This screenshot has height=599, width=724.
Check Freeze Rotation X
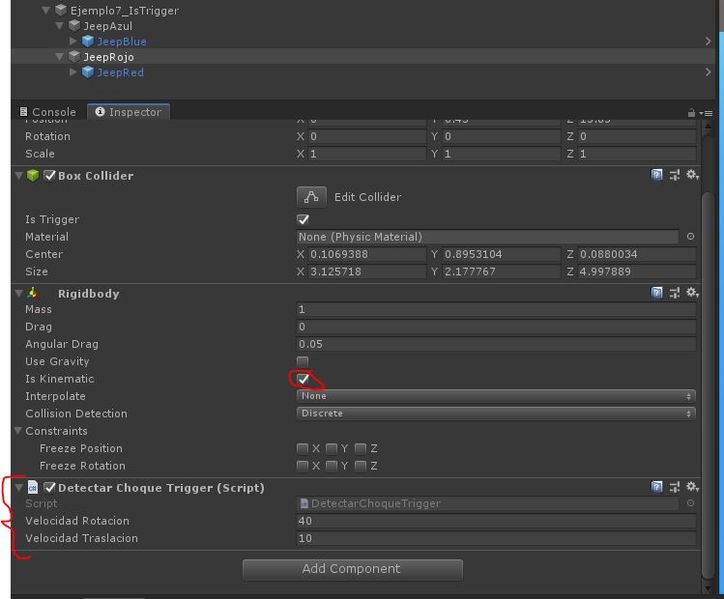pos(302,466)
